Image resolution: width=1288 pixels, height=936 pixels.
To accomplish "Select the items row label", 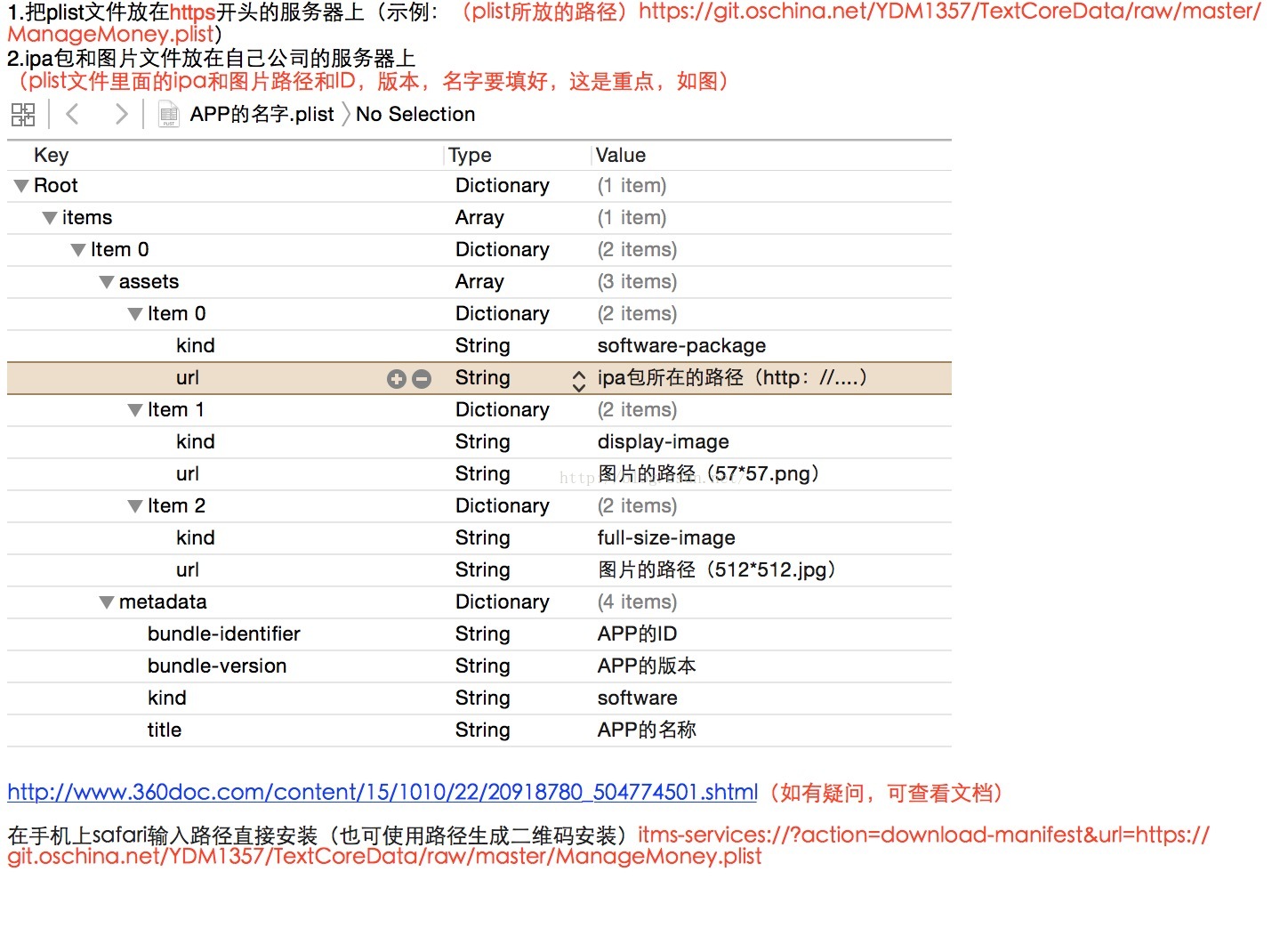I will click(x=87, y=218).
